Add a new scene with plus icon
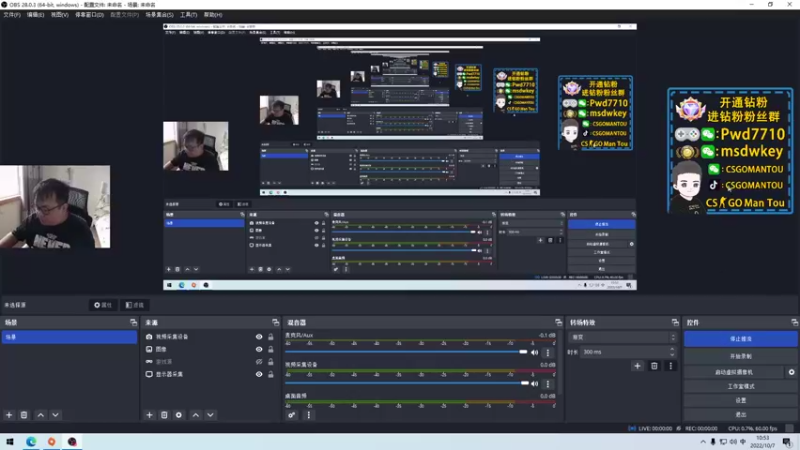Screen dimensions: 800x450 [x=9, y=415]
